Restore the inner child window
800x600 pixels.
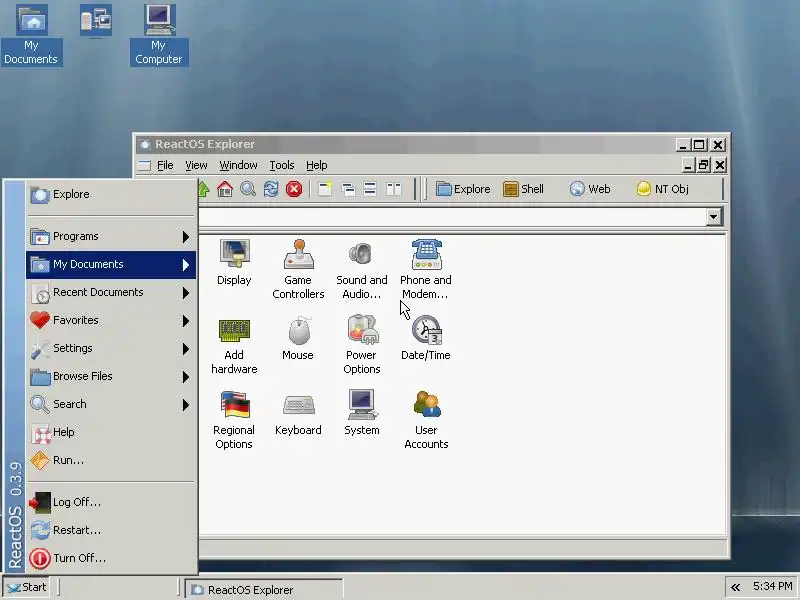(704, 165)
